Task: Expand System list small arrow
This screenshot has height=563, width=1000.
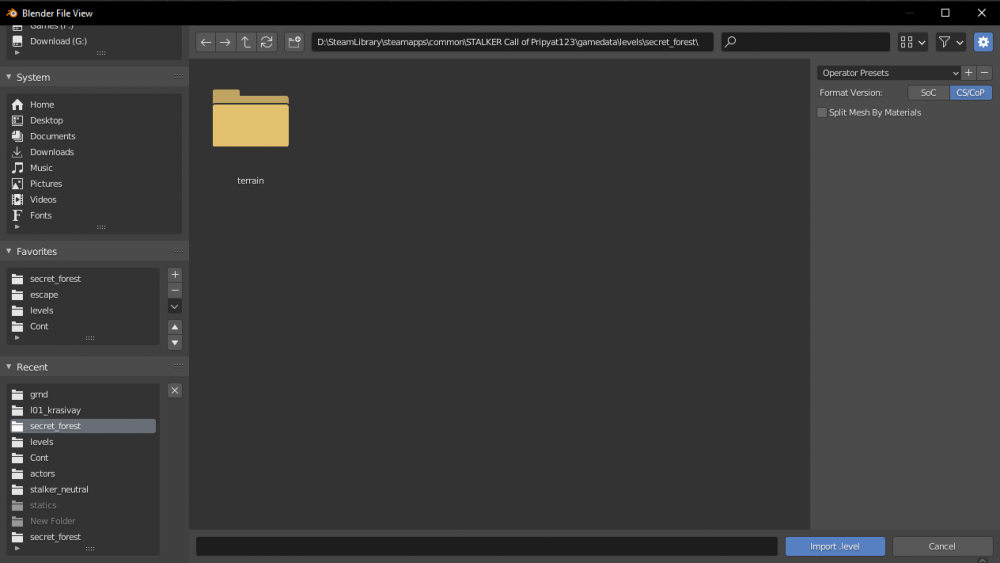Action: pos(17,227)
